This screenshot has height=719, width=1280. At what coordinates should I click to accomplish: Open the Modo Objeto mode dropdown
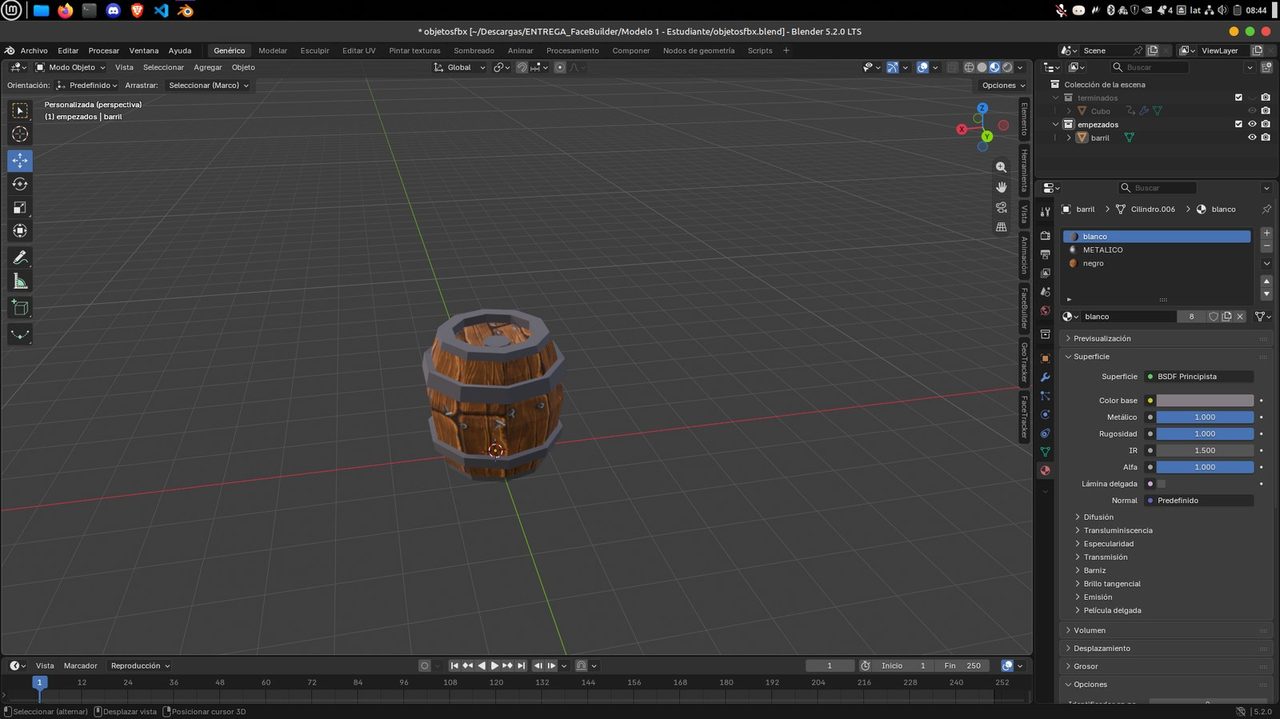pyautogui.click(x=70, y=67)
